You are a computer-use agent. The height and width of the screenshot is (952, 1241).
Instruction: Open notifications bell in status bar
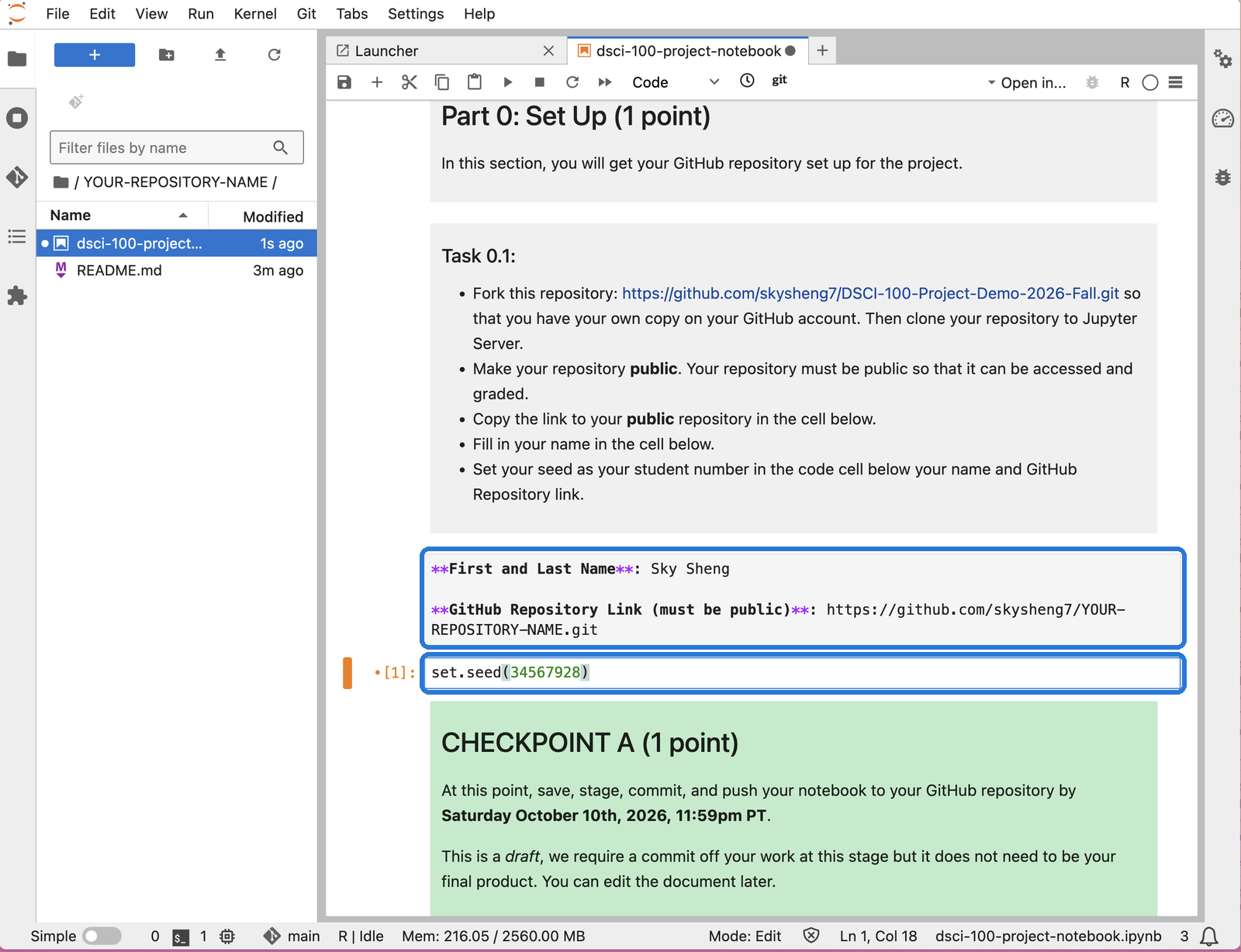[x=1209, y=936]
